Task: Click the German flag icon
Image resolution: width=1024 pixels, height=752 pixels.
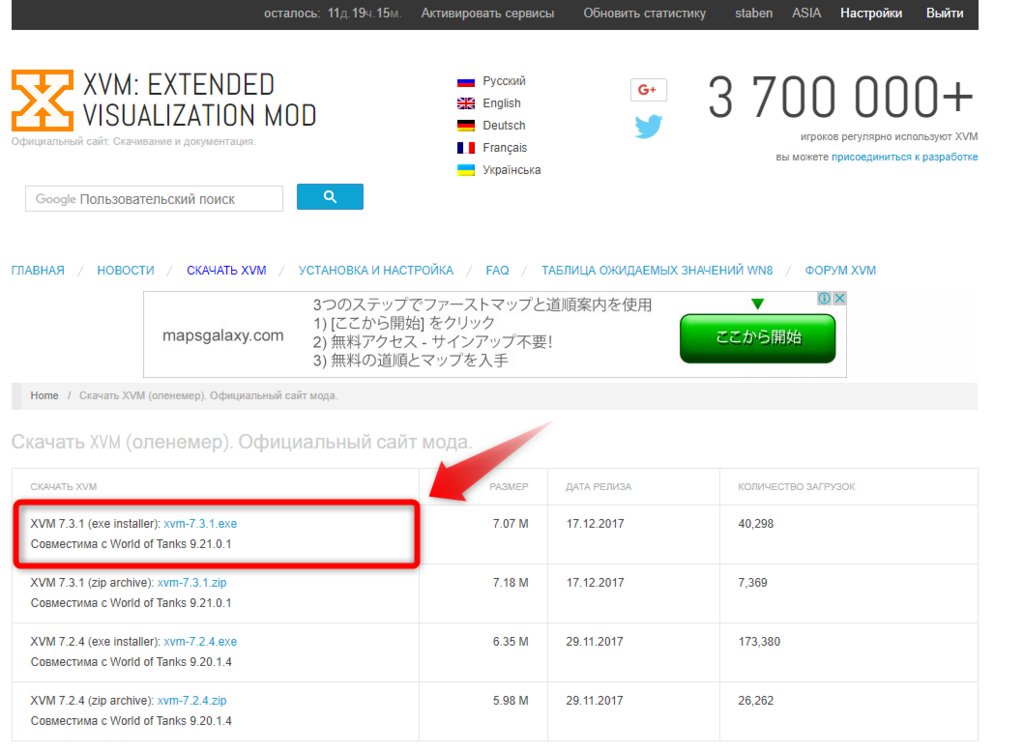Action: click(x=466, y=126)
